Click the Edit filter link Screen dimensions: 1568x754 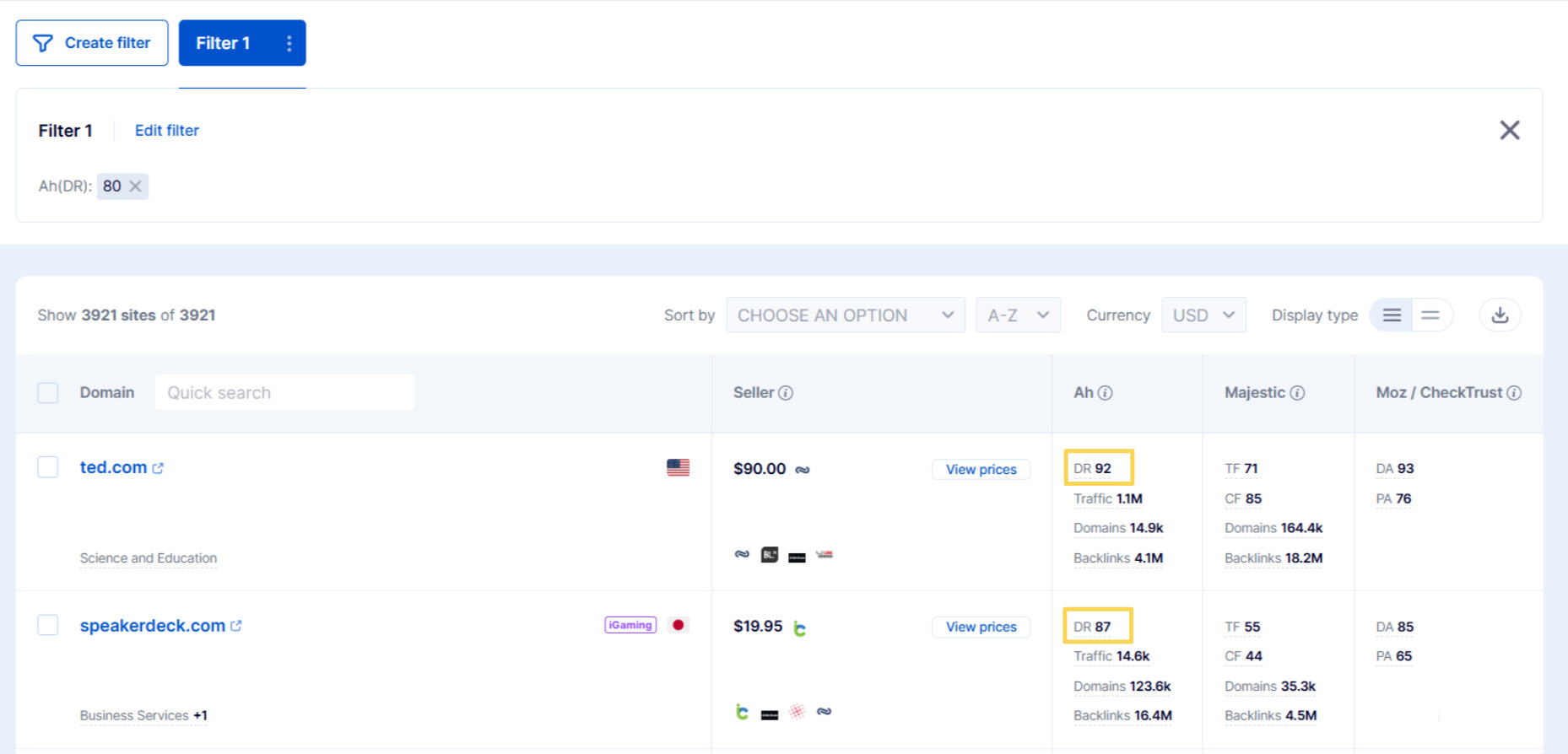coord(167,131)
